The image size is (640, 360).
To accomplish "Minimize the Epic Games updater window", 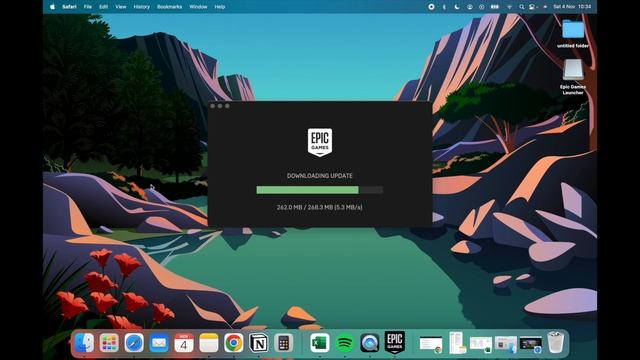I will coord(220,106).
